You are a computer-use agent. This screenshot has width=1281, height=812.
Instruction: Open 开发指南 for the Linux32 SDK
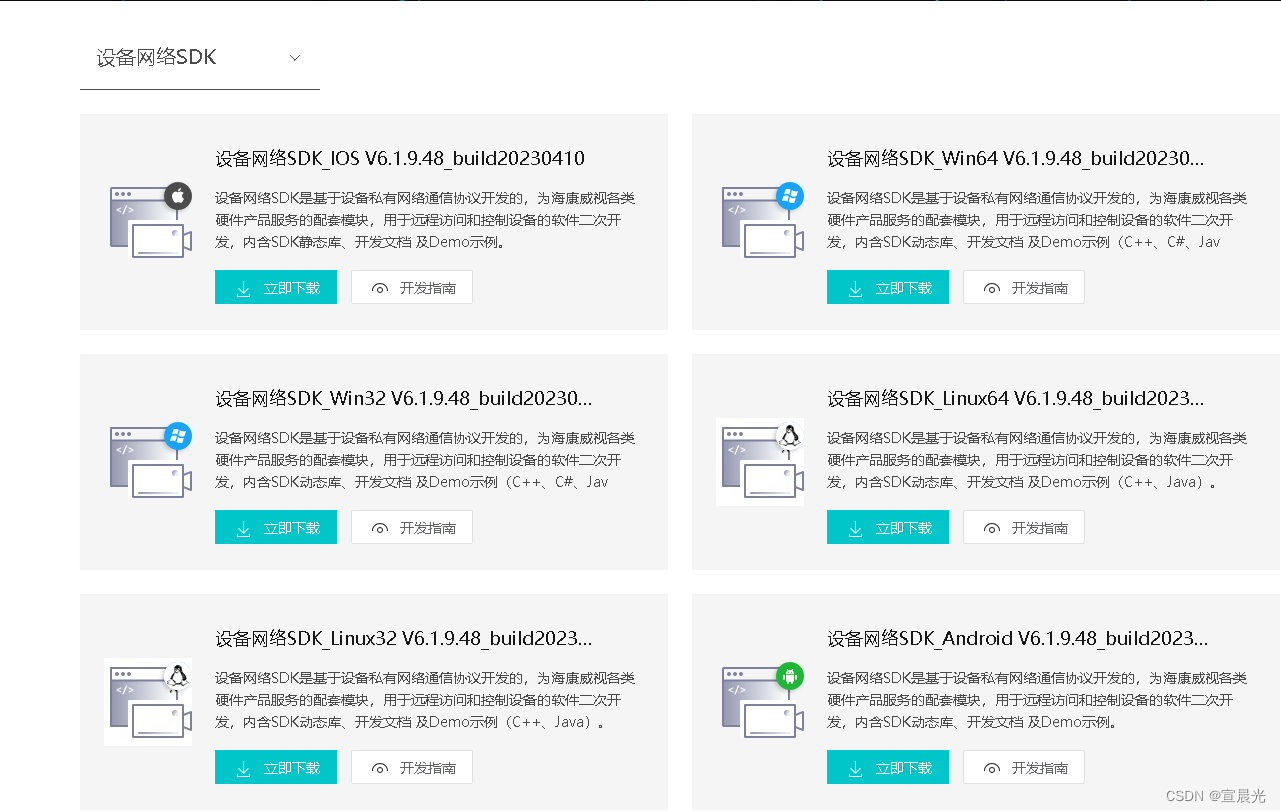(412, 767)
